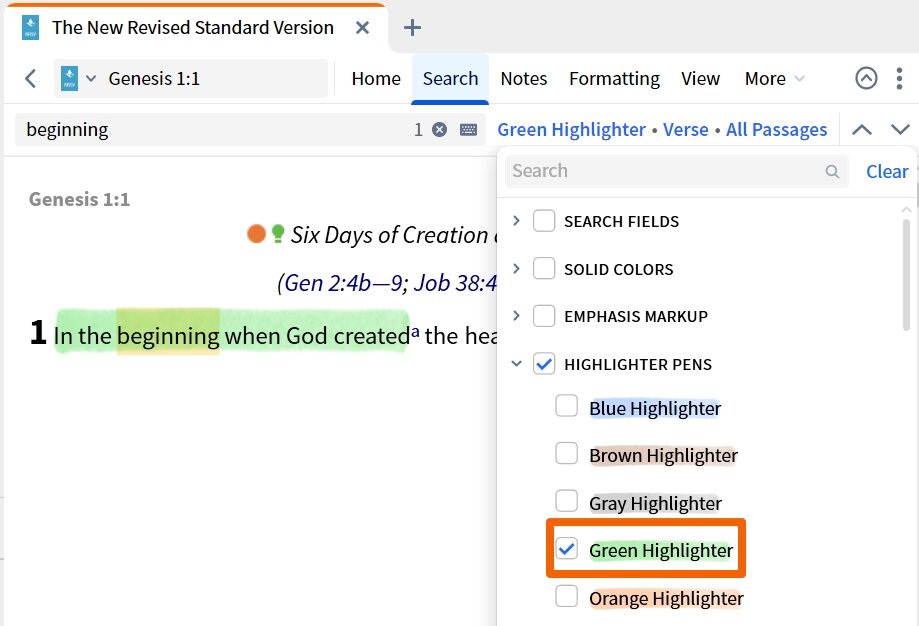
Task: Enable the Blue Highlighter checkbox
Action: [566, 406]
